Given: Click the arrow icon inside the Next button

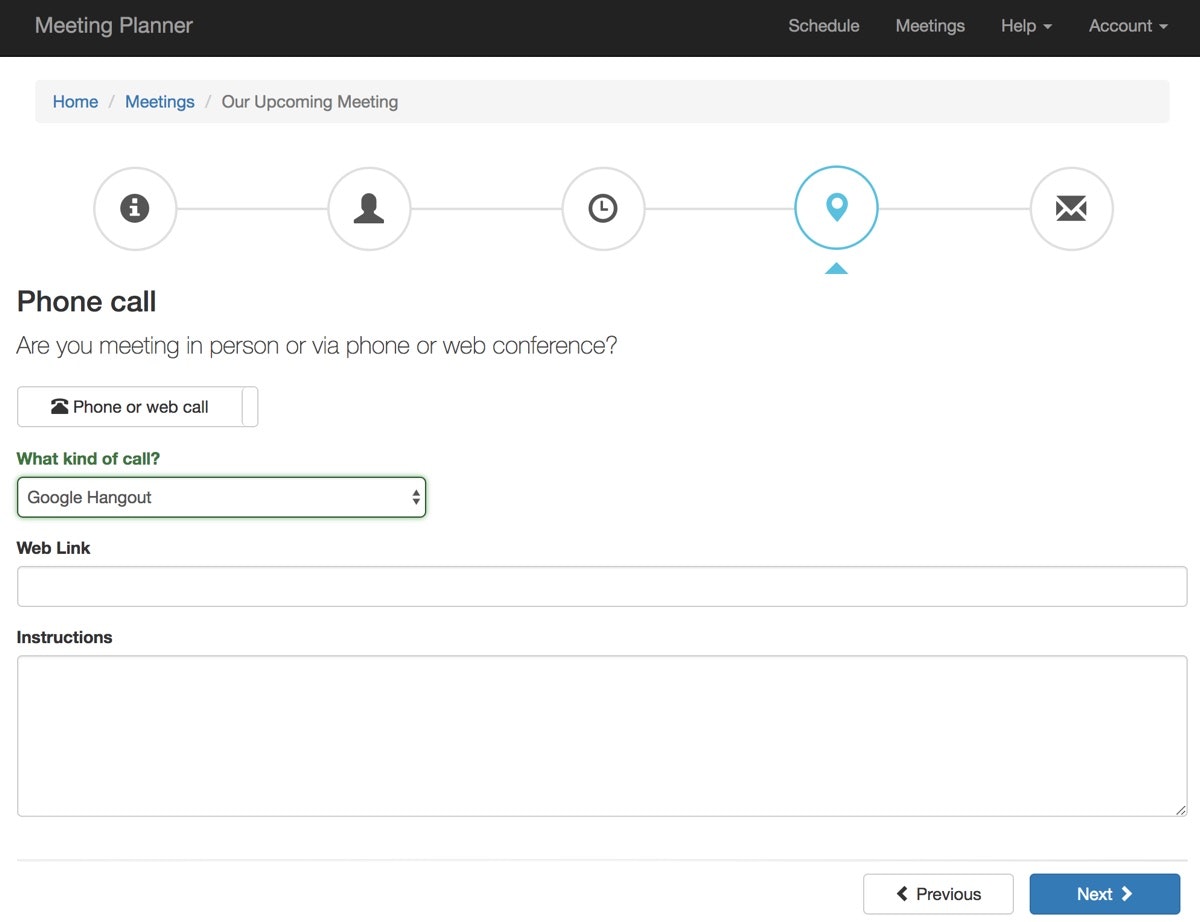Looking at the screenshot, I should tap(1129, 893).
